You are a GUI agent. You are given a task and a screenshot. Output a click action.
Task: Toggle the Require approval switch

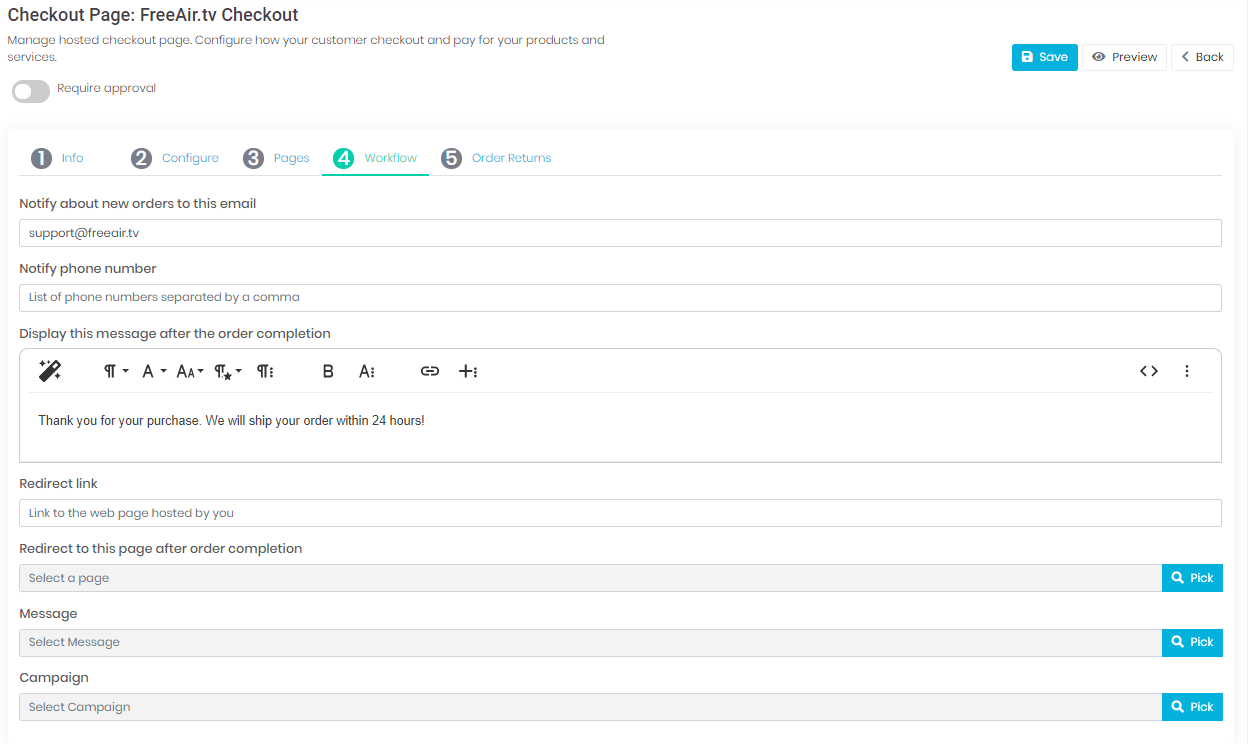tap(31, 91)
